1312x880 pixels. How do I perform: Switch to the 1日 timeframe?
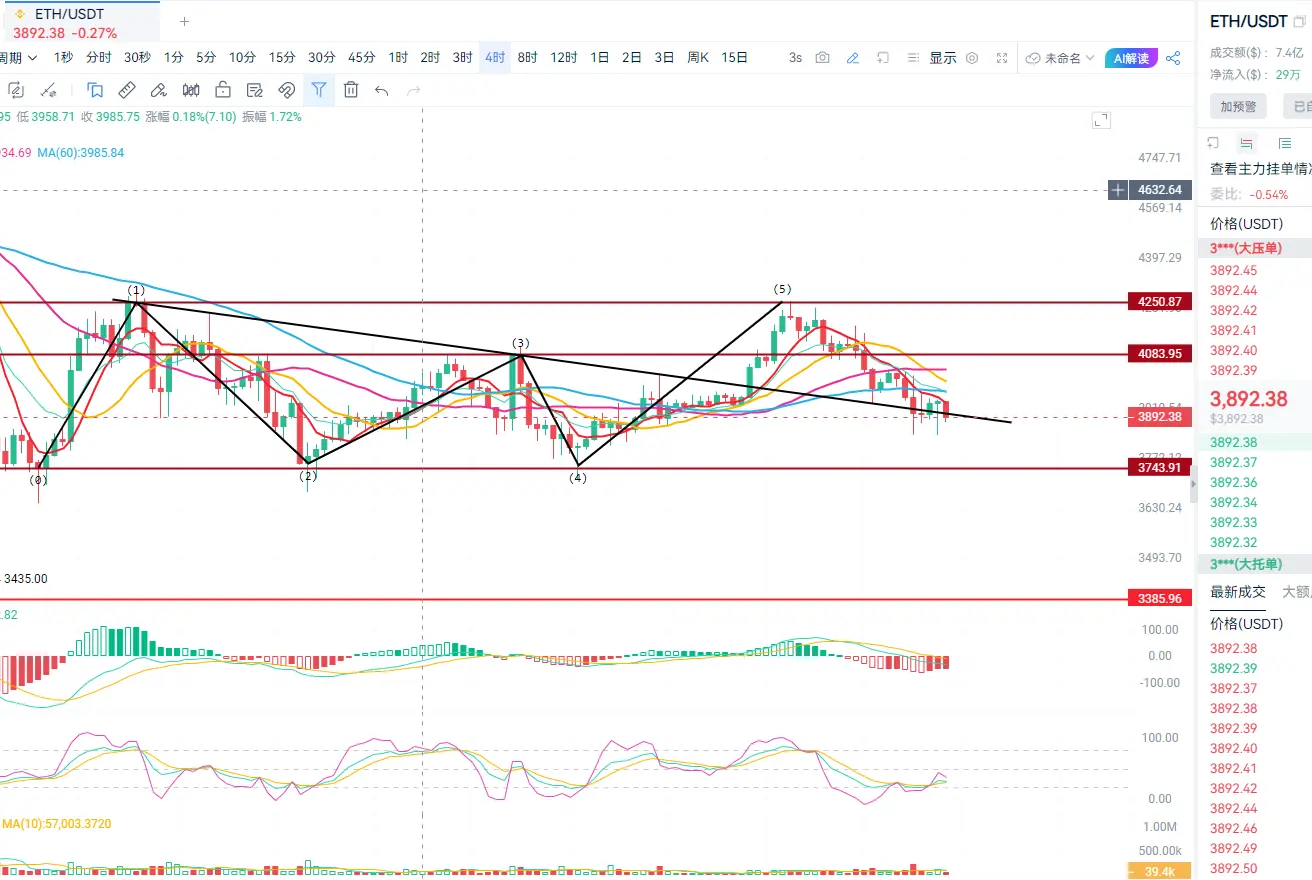point(600,58)
